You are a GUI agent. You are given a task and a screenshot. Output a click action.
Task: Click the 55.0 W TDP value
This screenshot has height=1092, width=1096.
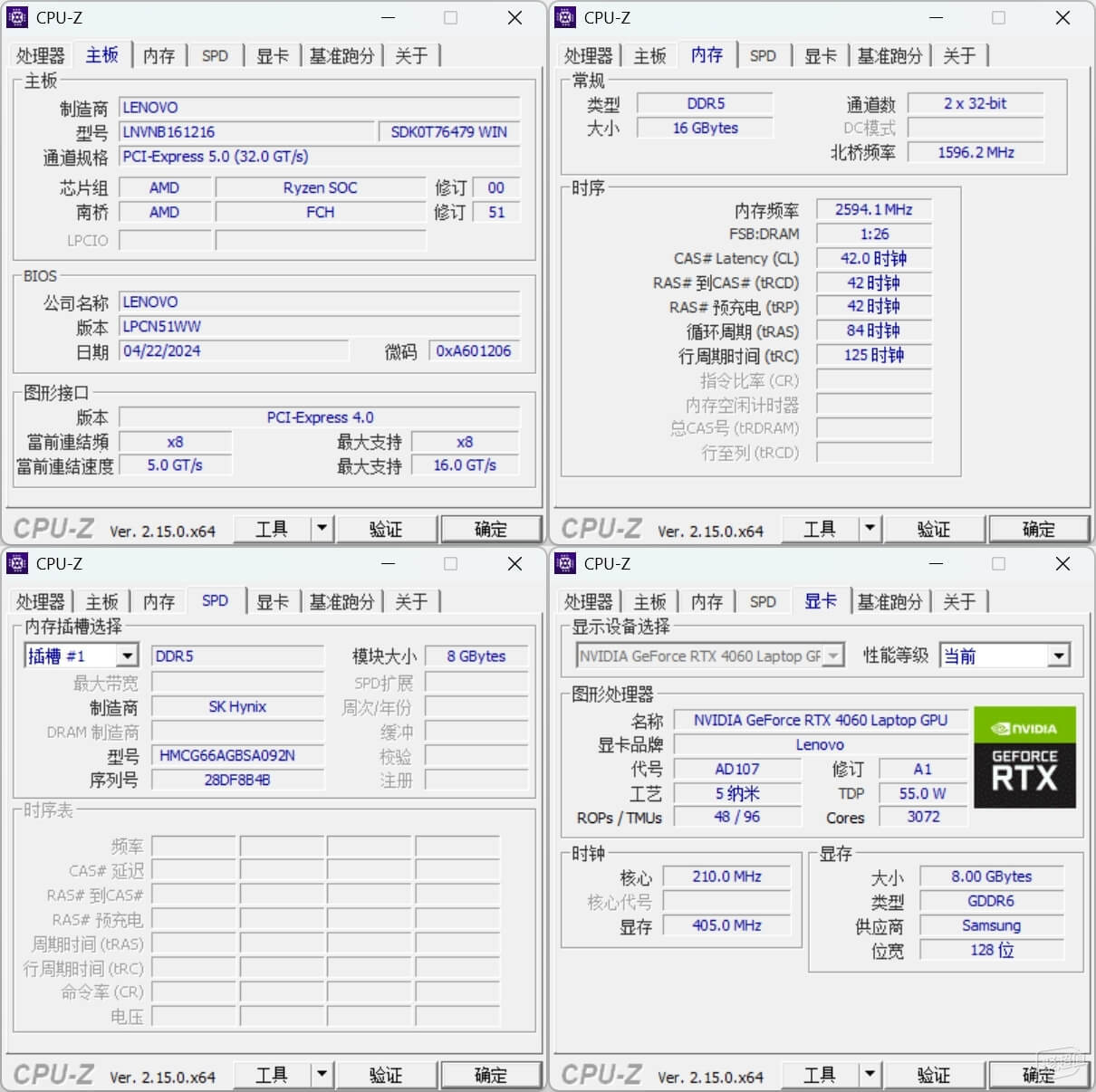click(x=922, y=793)
